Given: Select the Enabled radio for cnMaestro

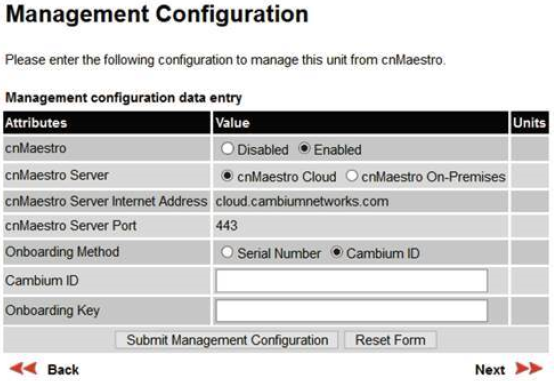Looking at the screenshot, I should tap(304, 148).
